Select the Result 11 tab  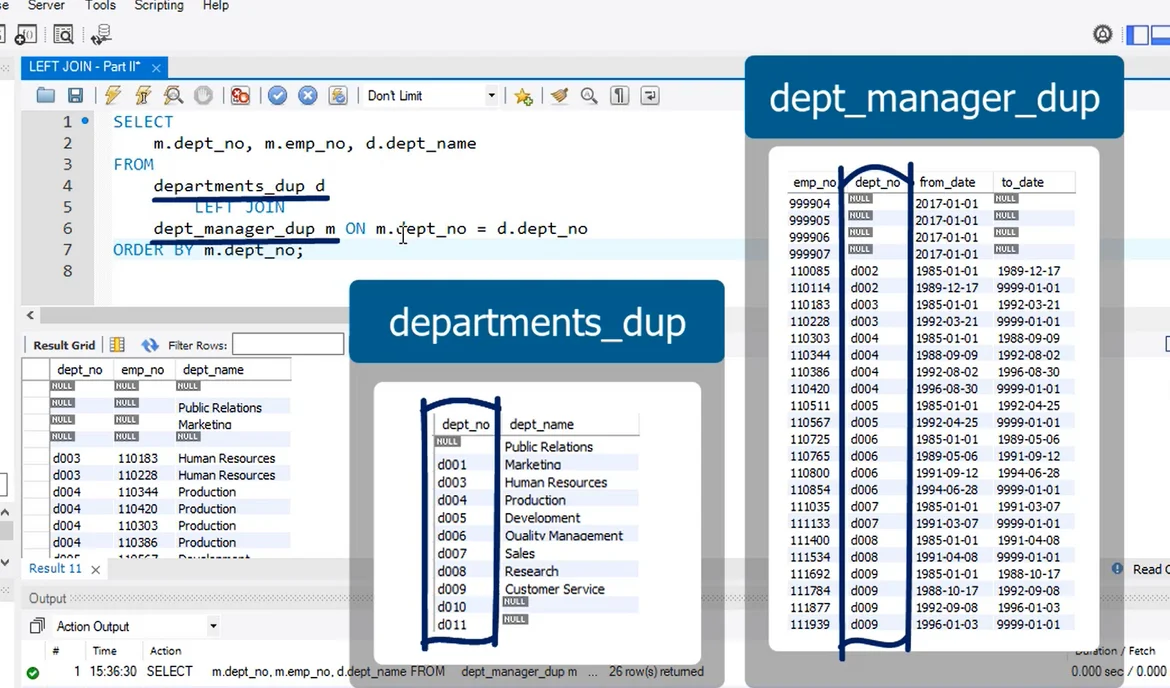[55, 568]
